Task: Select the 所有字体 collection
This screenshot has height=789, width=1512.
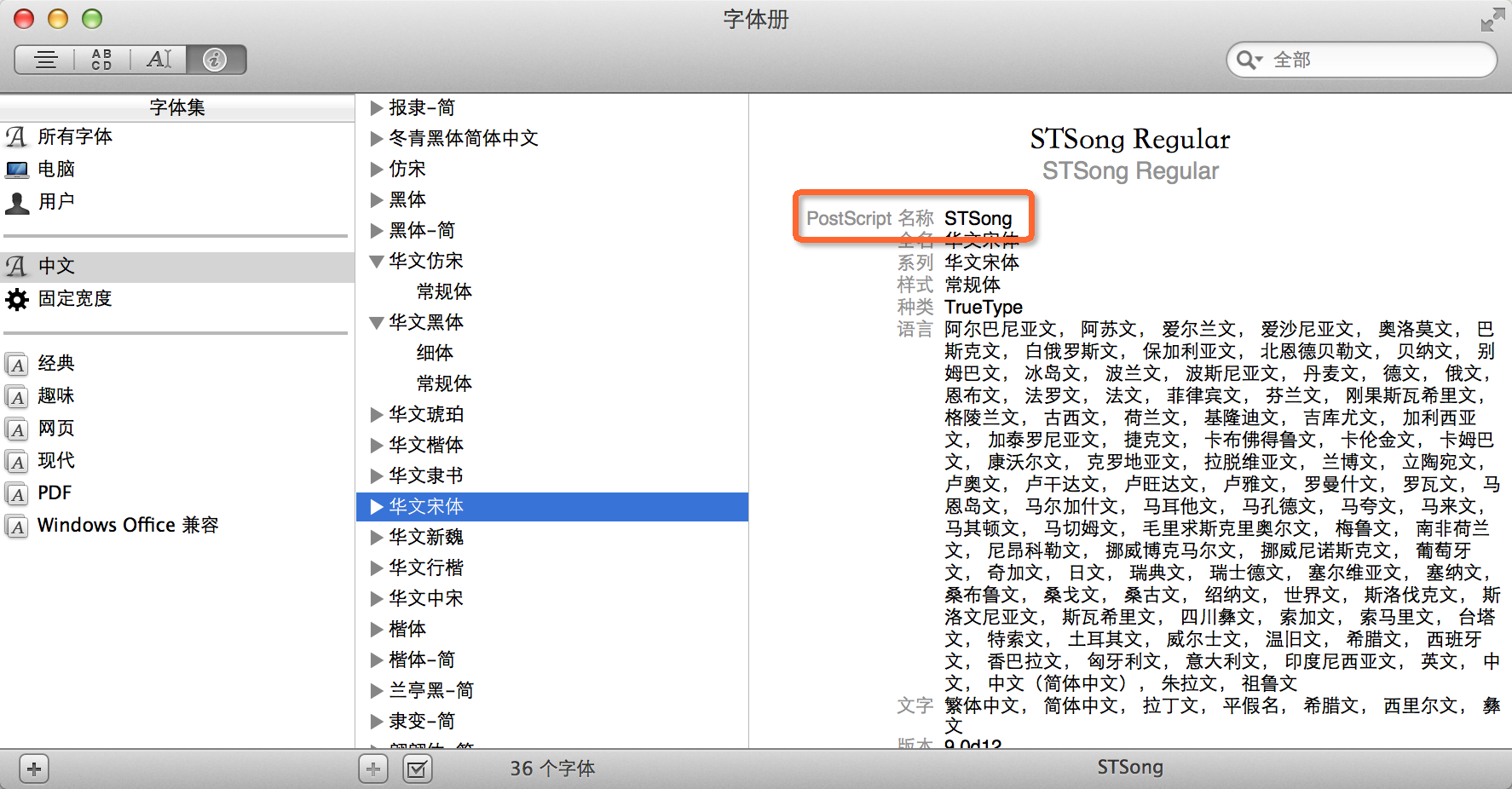Action: click(75, 136)
